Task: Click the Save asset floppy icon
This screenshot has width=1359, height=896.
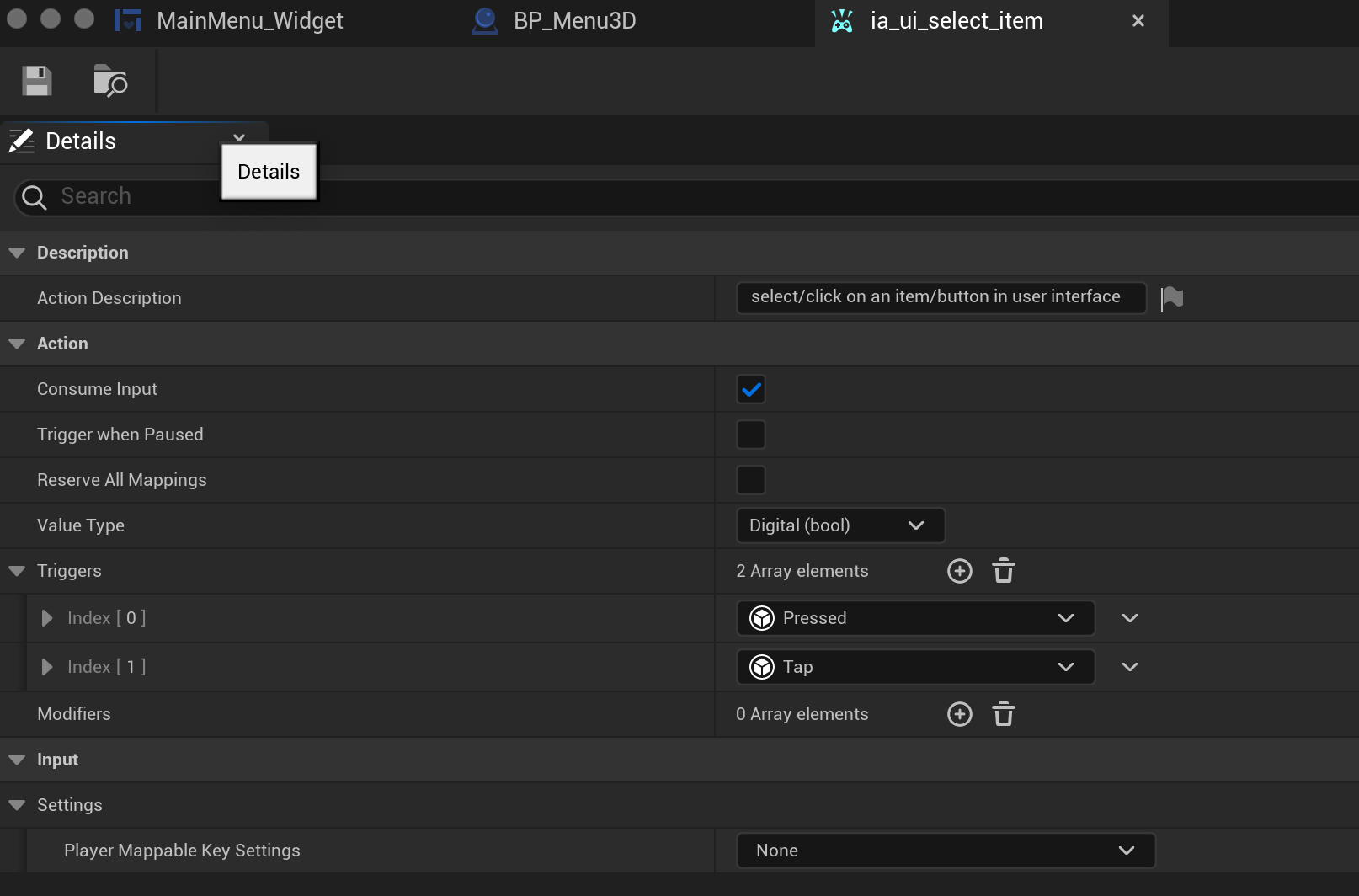Action: click(x=37, y=81)
